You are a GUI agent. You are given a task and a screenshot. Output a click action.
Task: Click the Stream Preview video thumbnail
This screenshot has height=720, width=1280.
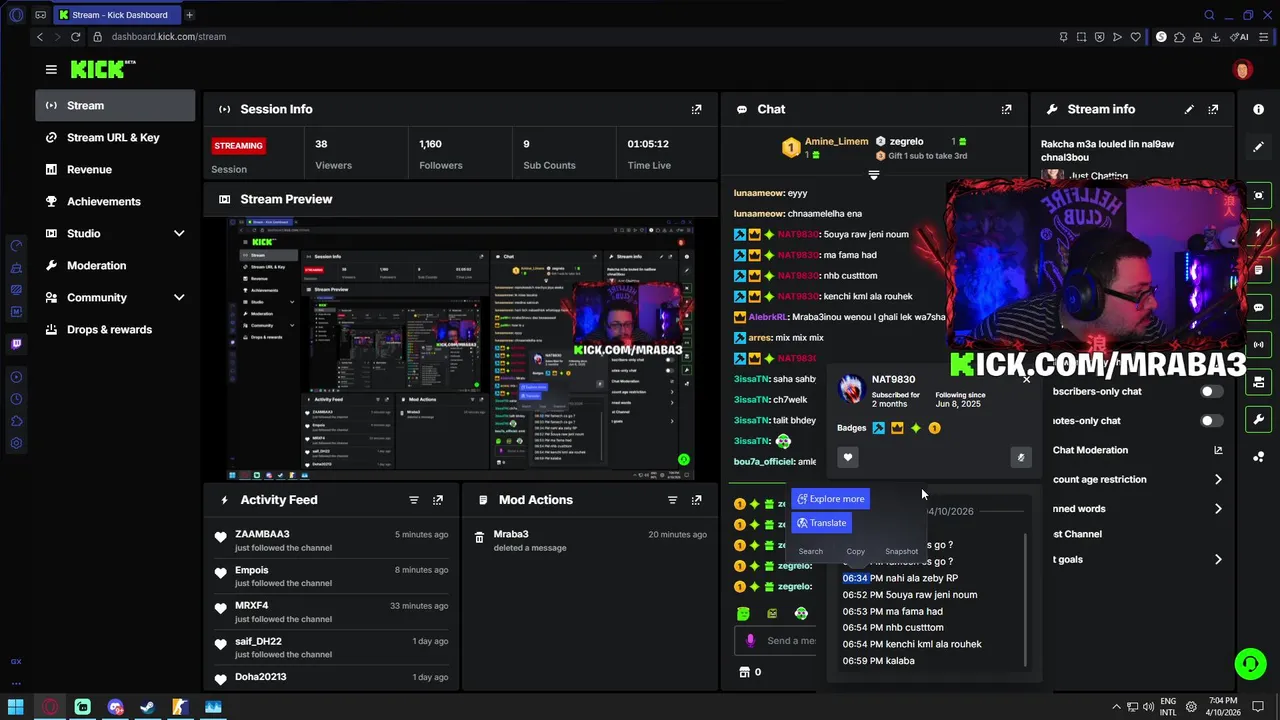click(460, 349)
